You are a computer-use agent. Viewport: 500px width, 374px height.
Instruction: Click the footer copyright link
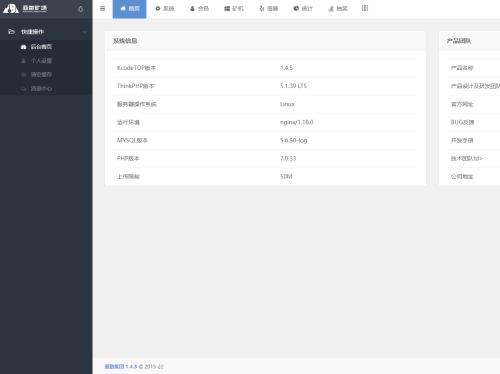click(114, 366)
